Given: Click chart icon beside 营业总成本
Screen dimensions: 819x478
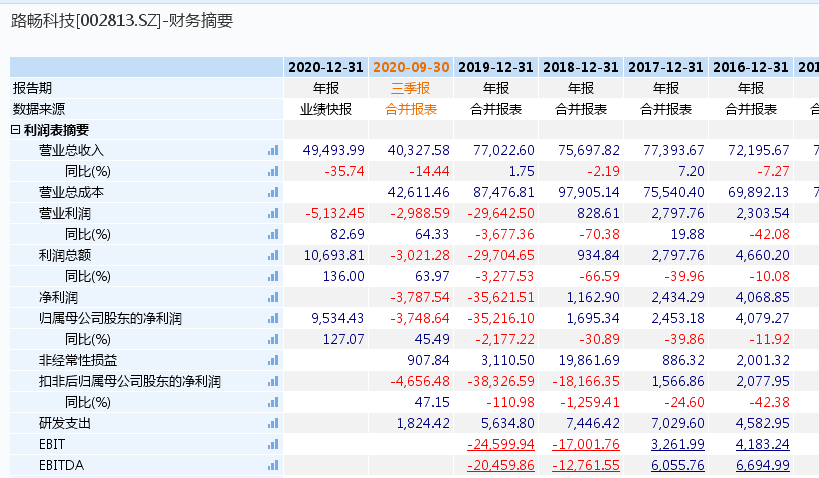Looking at the screenshot, I should [273, 192].
